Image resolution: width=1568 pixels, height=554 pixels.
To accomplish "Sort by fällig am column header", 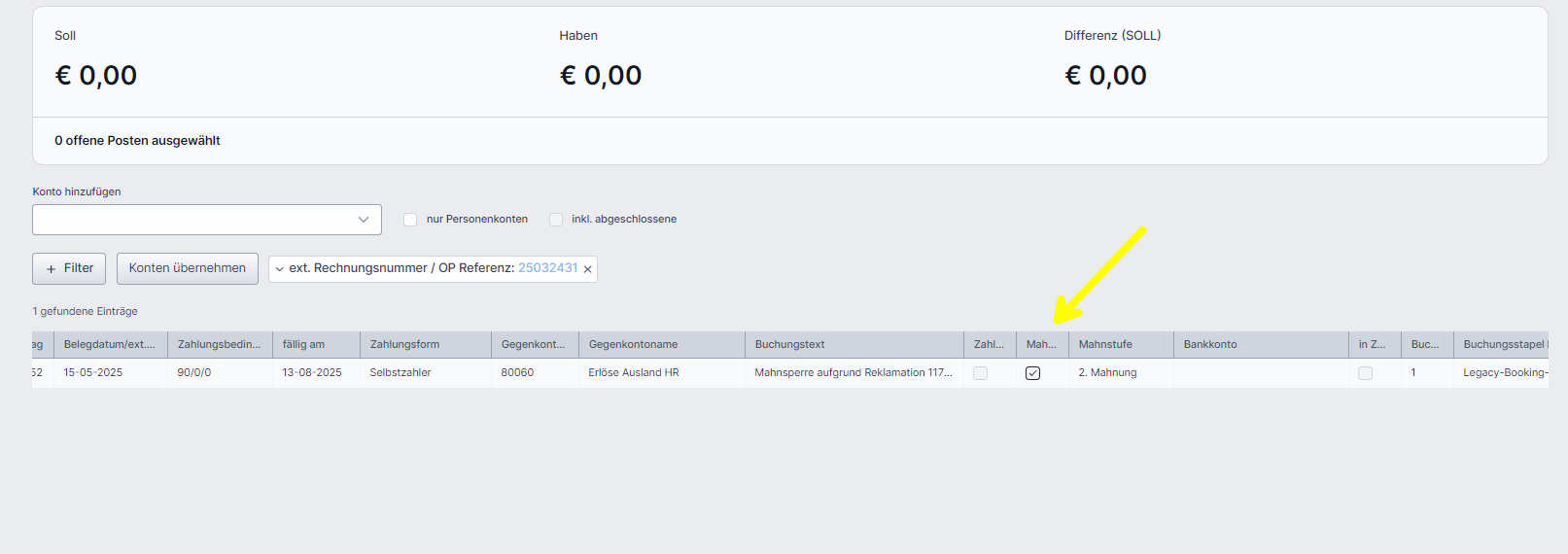I will pyautogui.click(x=303, y=344).
